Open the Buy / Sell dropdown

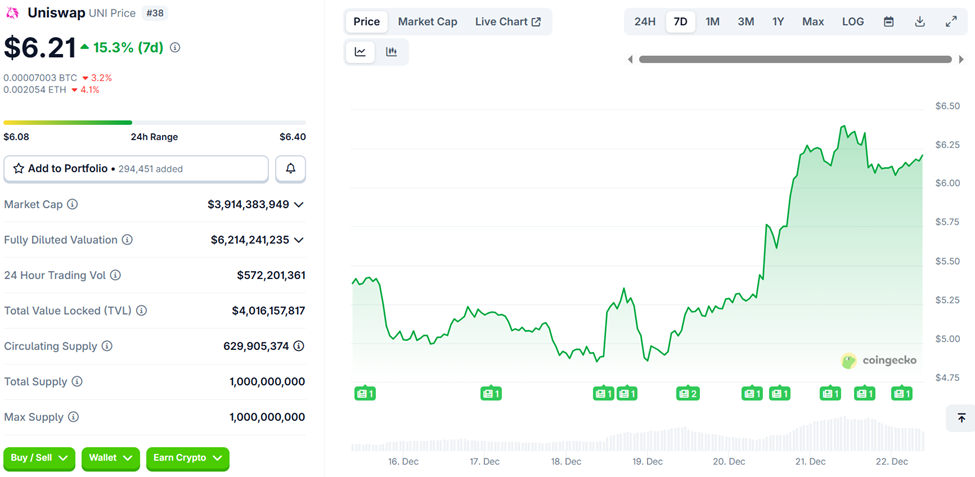click(40, 458)
